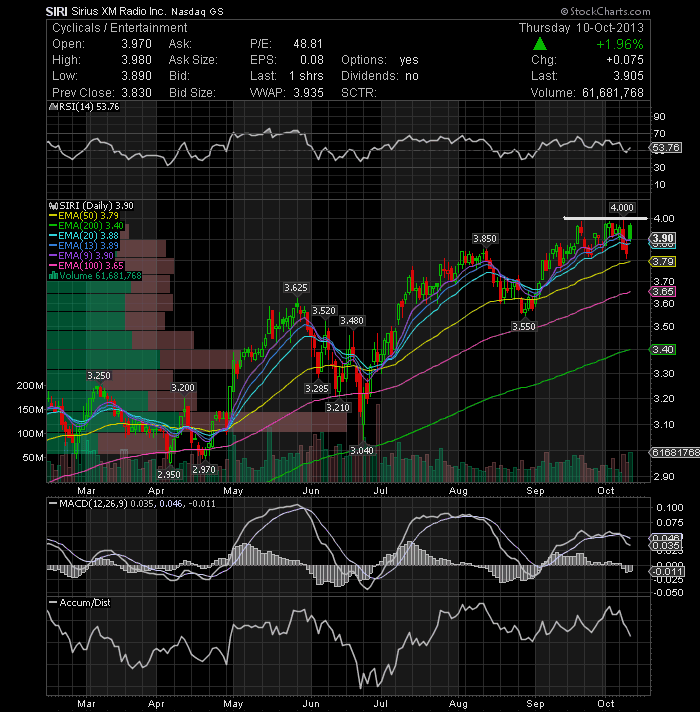Click the 3.850 August high annotation
Viewport: 700px width, 712px height.
pos(485,239)
